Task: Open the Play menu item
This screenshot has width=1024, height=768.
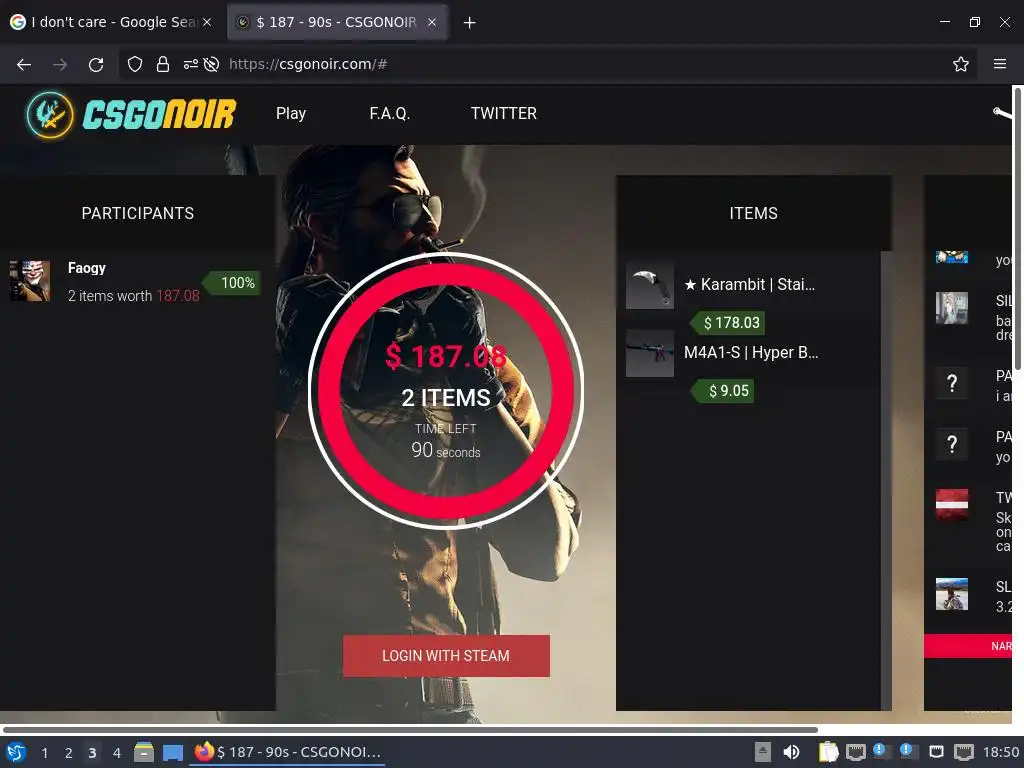Action: click(291, 114)
